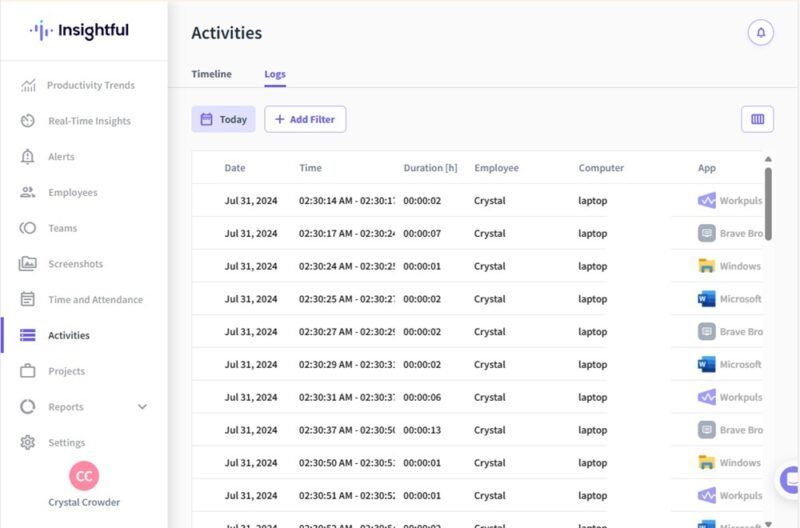Click Crystal in 02:30:14 AM row
The width and height of the screenshot is (800, 528).
pos(489,200)
